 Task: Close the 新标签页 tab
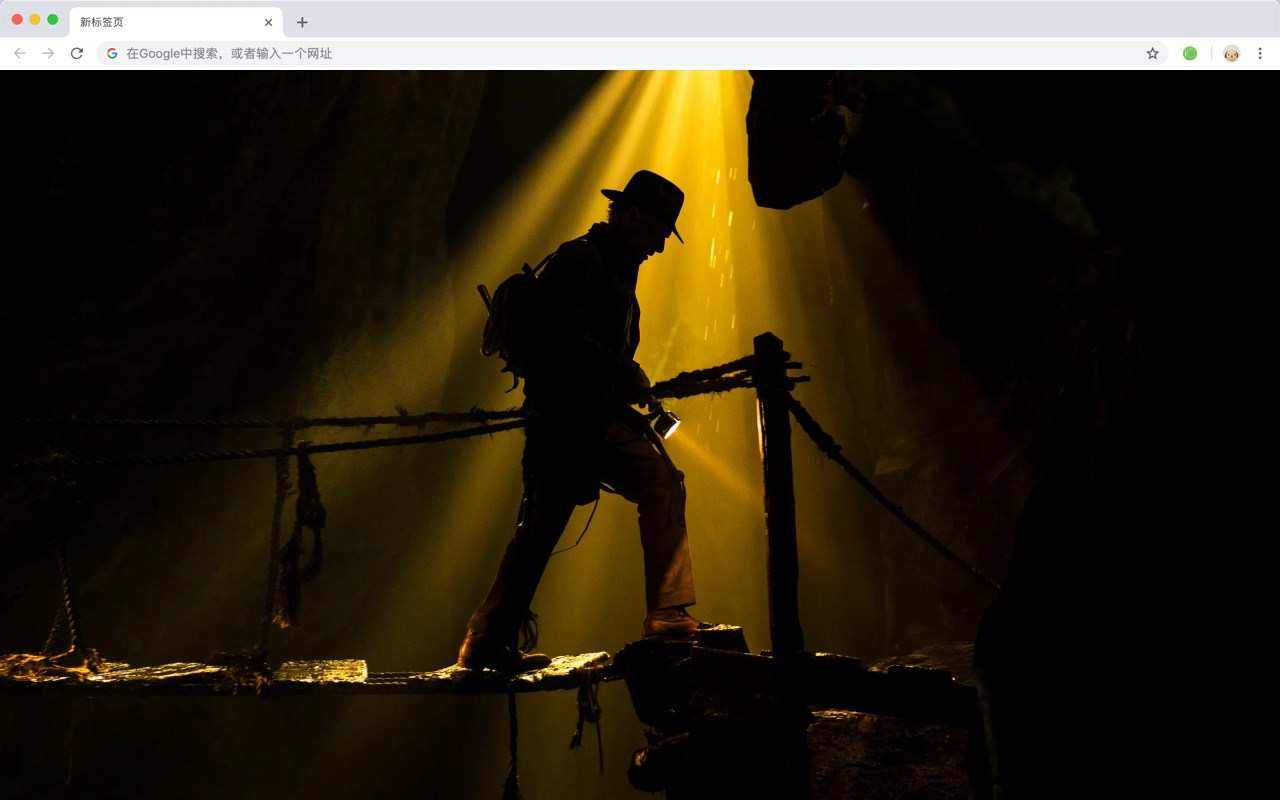pyautogui.click(x=268, y=22)
